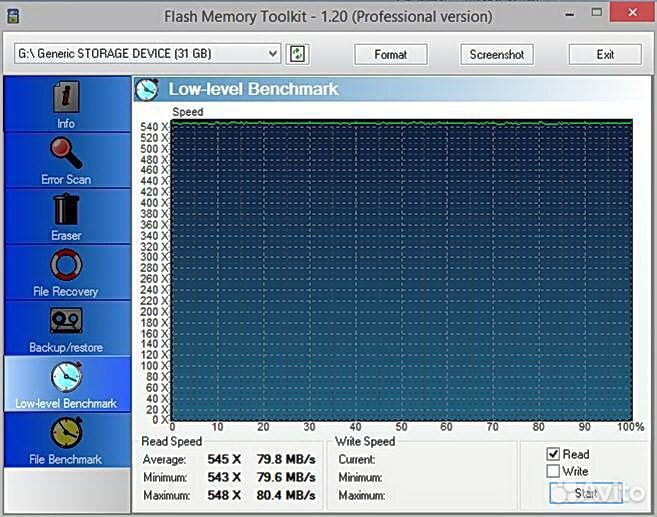Image resolution: width=657 pixels, height=517 pixels.
Task: Click the File Benchmark label
Action: click(66, 459)
